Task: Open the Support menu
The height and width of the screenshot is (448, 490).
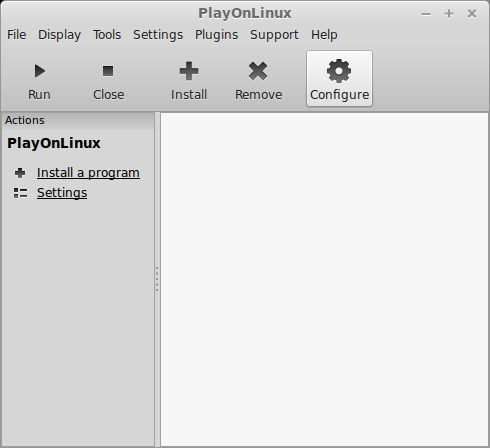Action: pyautogui.click(x=274, y=35)
